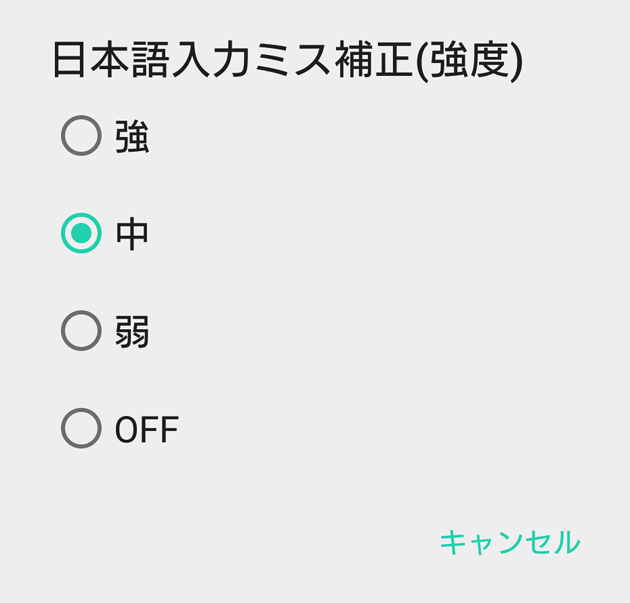630x603 pixels.
Task: Click the empty circle beside 弱
Action: click(x=81, y=331)
